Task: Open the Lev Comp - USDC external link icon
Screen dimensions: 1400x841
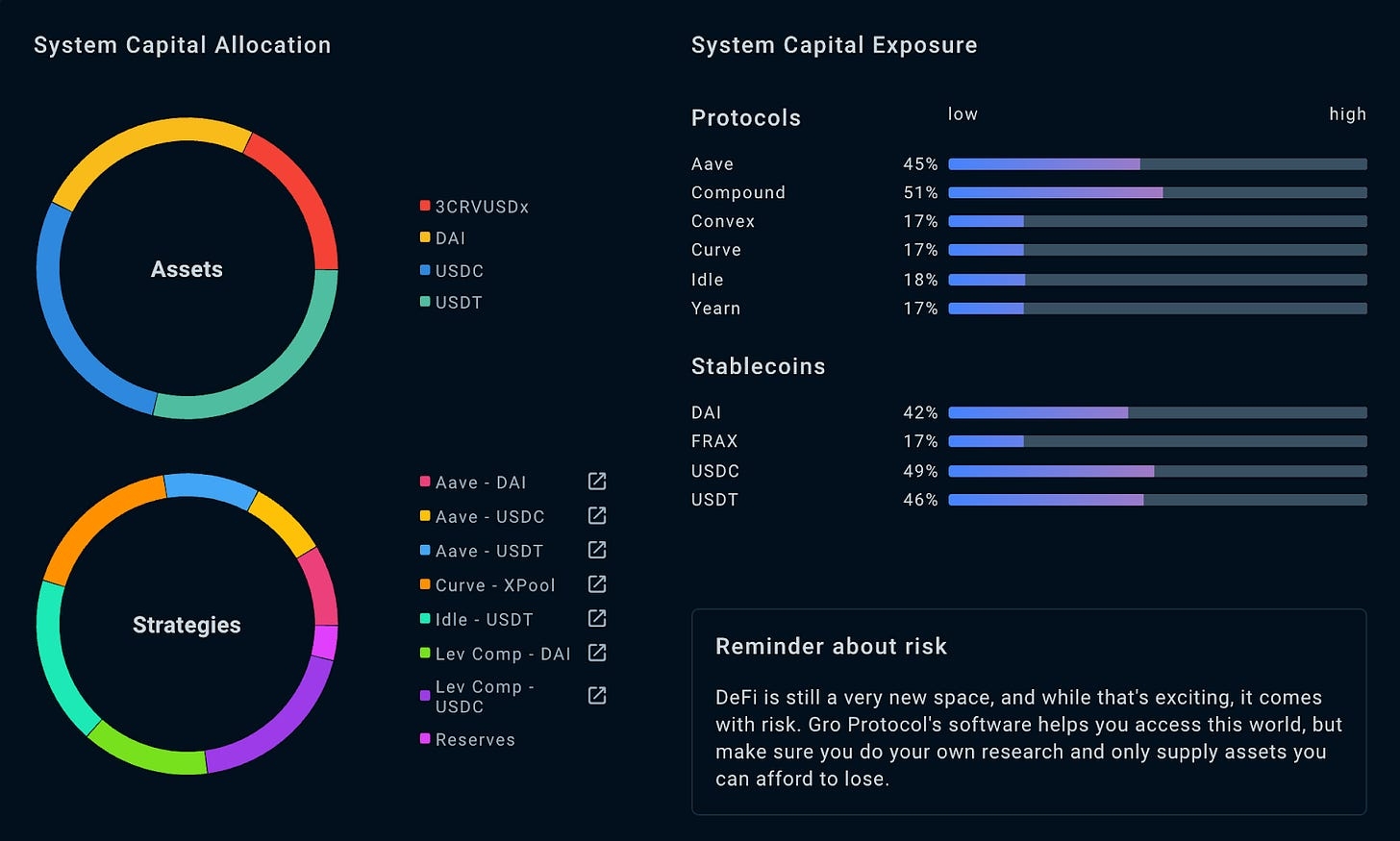Action: [597, 695]
